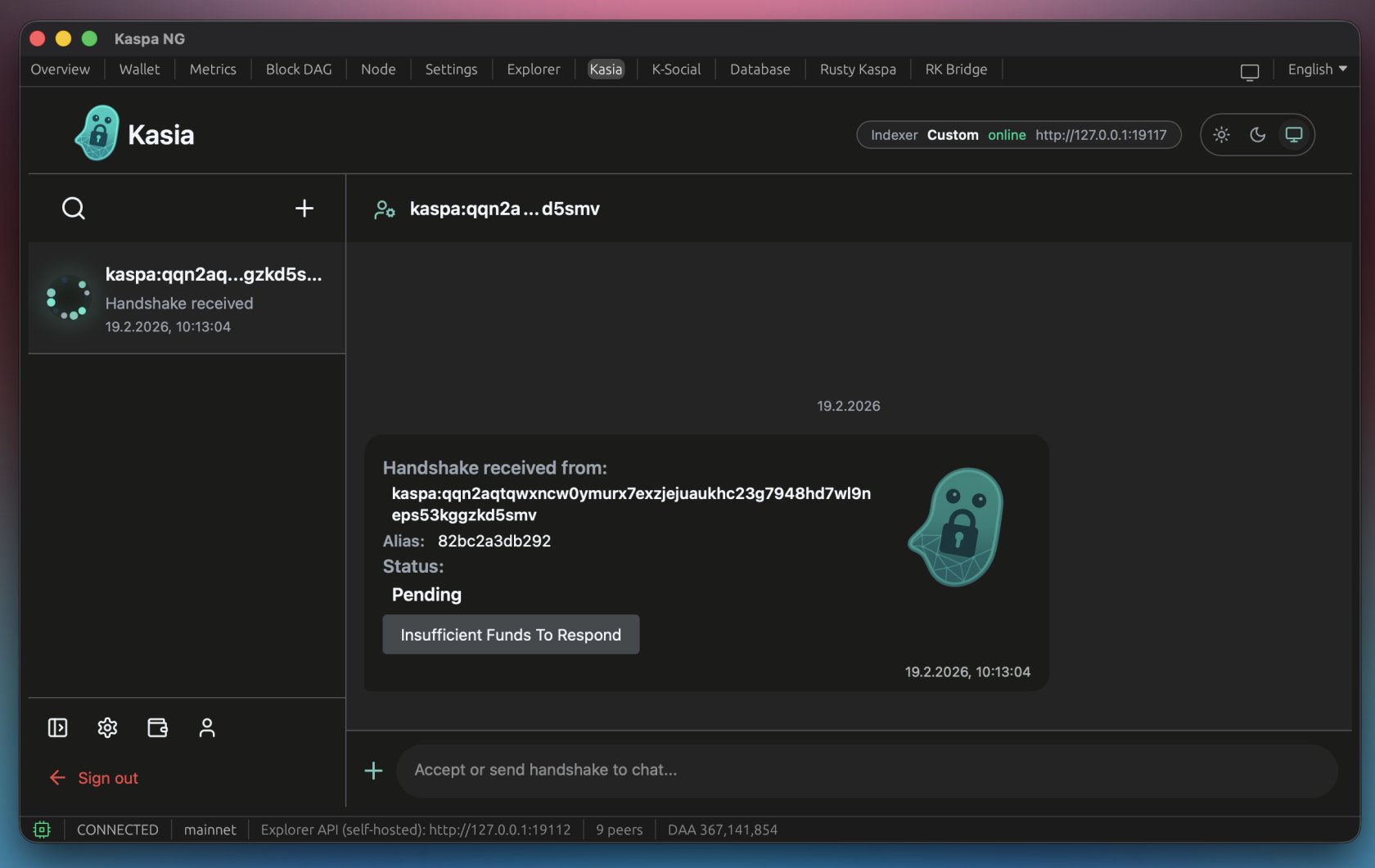Click Insufficient Funds To Respond button
This screenshot has height=868, width=1375.
[511, 635]
